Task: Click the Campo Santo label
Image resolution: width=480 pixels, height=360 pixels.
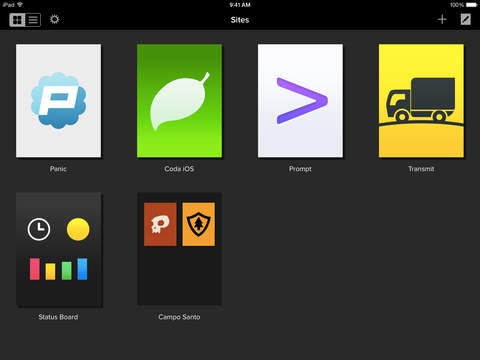Action: pos(179,317)
